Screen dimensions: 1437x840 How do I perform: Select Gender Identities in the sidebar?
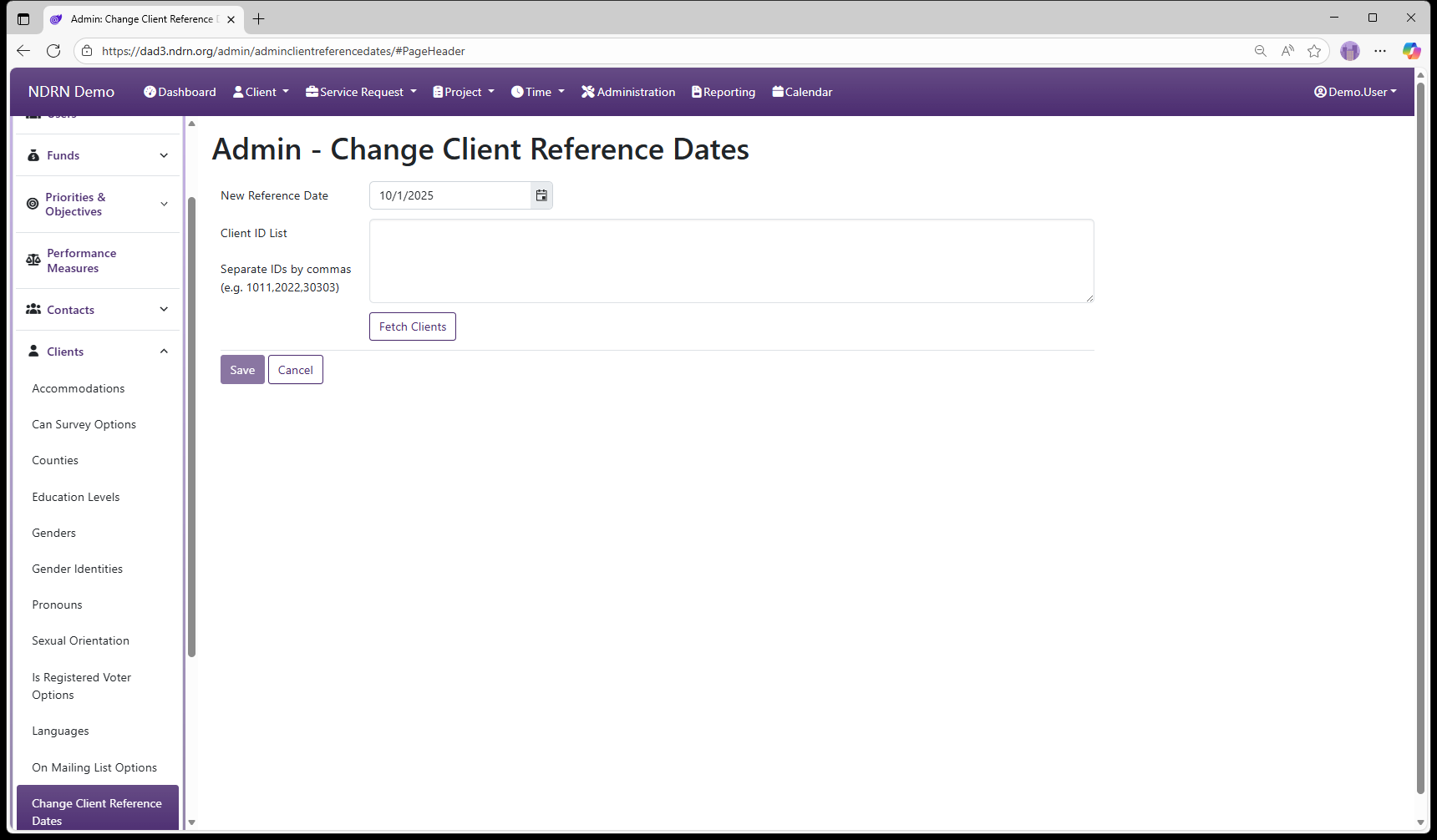point(77,569)
